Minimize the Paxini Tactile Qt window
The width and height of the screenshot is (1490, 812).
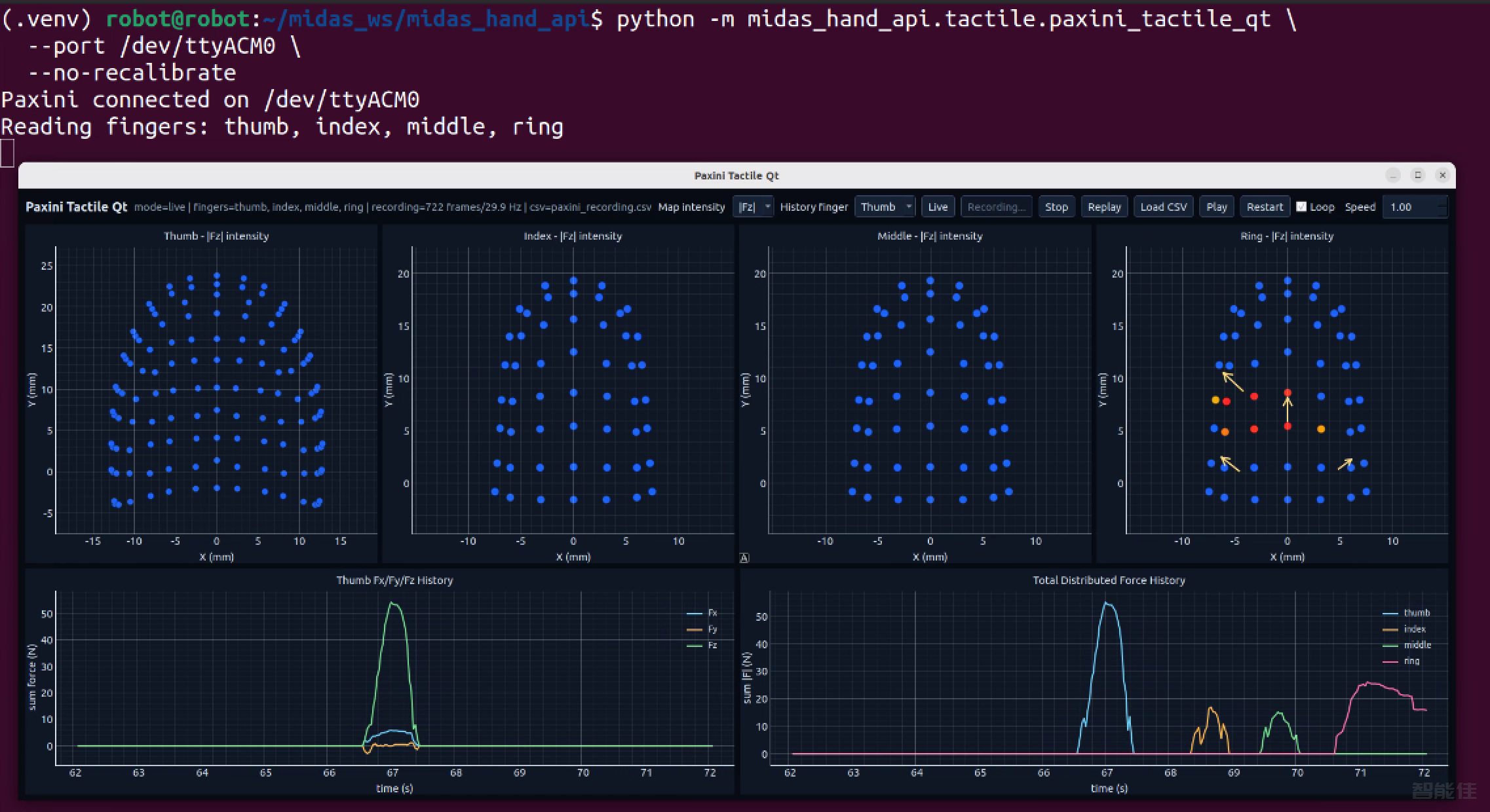coord(1393,175)
